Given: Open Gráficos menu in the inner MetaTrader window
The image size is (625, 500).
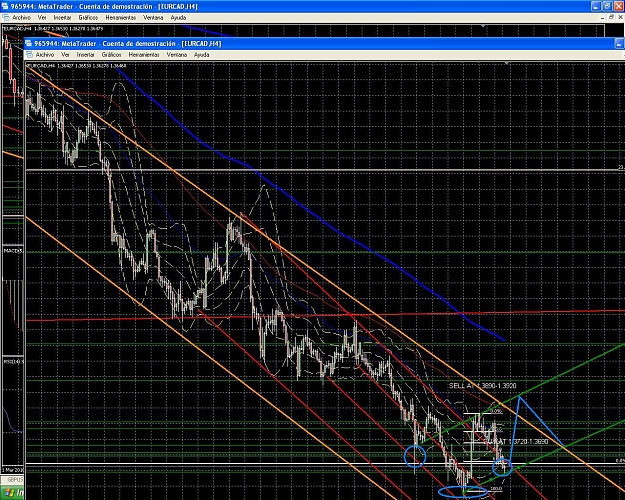Looking at the screenshot, I should point(111,55).
